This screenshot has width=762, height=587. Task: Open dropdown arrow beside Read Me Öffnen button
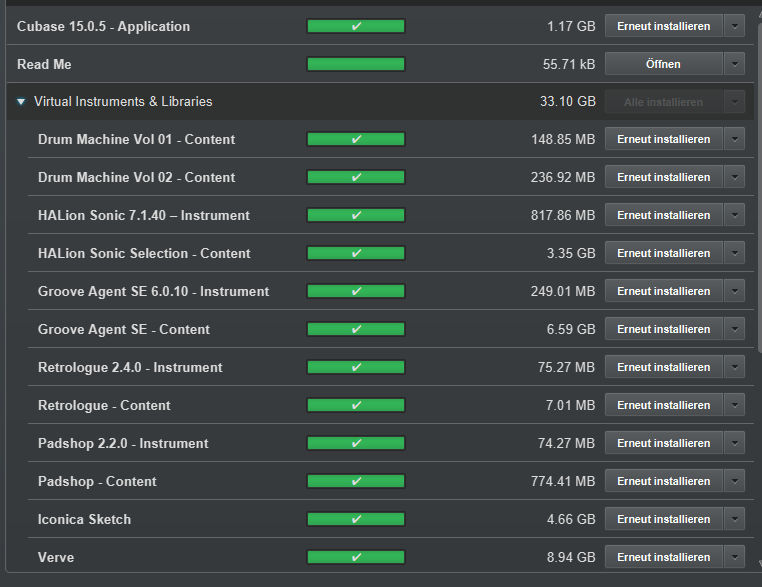click(x=735, y=64)
